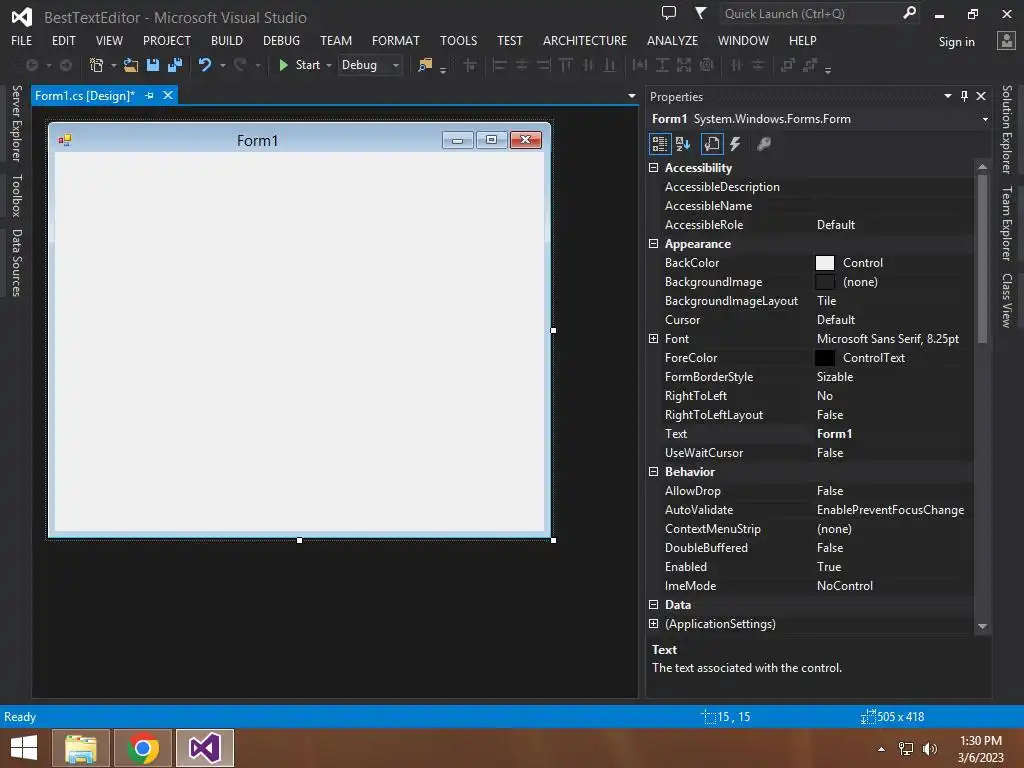Open the Properties window options dropdown arrow
This screenshot has height=768, width=1024.
[x=948, y=96]
